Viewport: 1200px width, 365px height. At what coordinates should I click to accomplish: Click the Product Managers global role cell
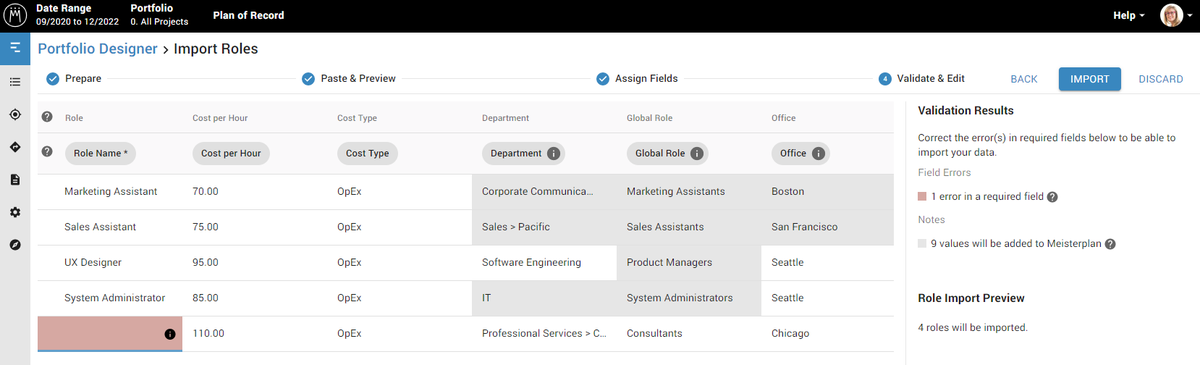pos(689,263)
